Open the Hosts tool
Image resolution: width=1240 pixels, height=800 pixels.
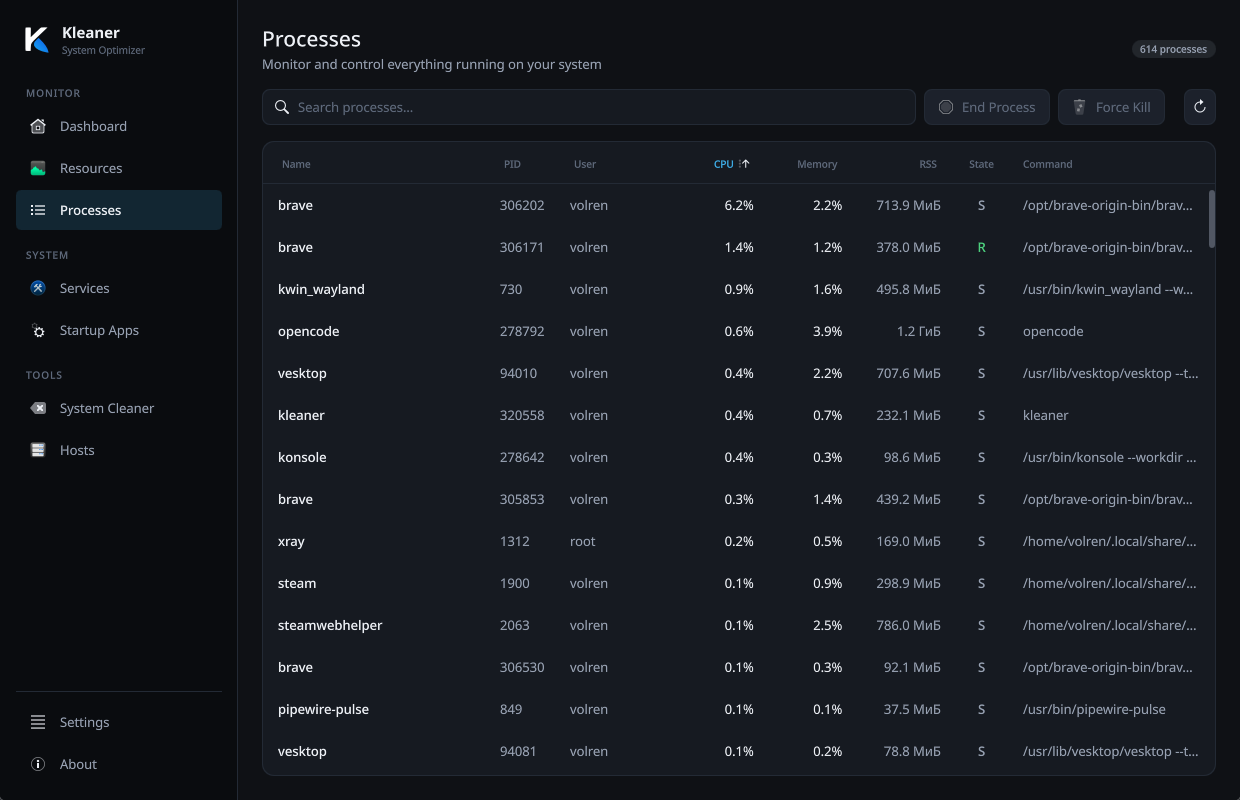119,450
